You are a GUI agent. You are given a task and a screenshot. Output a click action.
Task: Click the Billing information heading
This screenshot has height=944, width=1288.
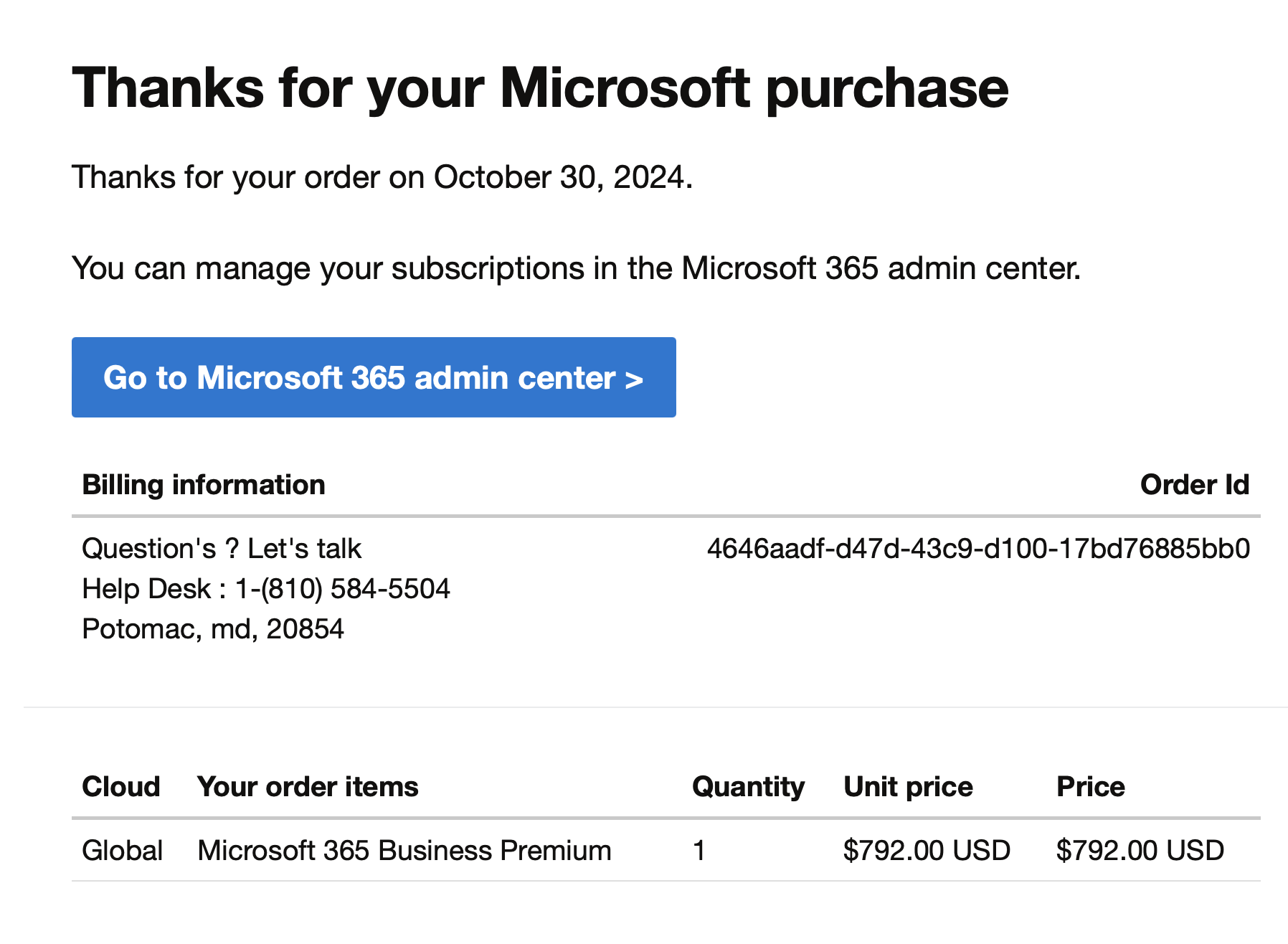click(203, 484)
